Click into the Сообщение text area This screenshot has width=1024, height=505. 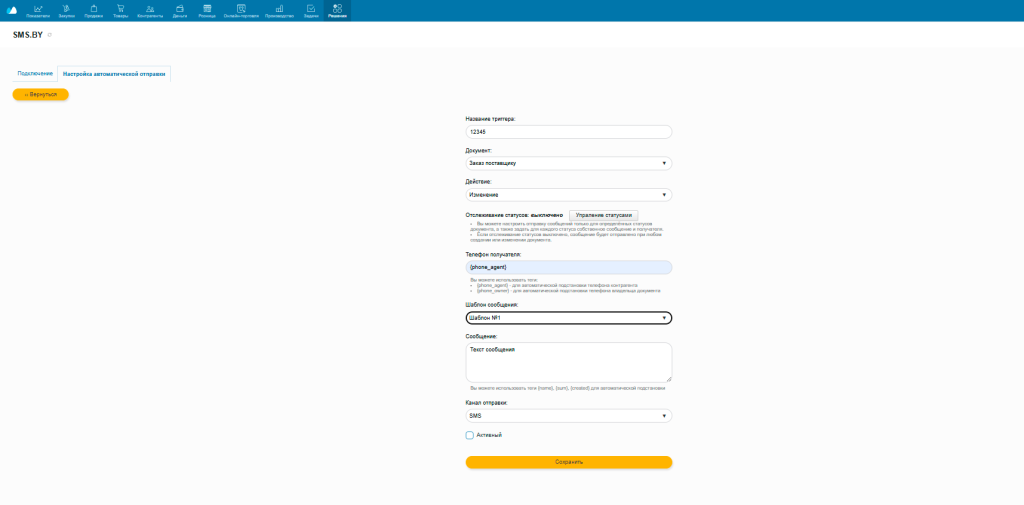[x=568, y=362]
